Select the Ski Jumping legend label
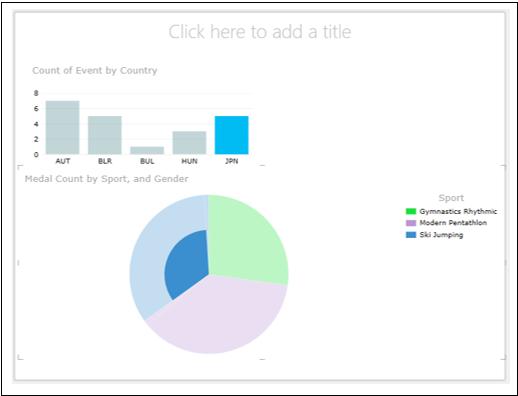This screenshot has width=518, height=396. tap(441, 235)
